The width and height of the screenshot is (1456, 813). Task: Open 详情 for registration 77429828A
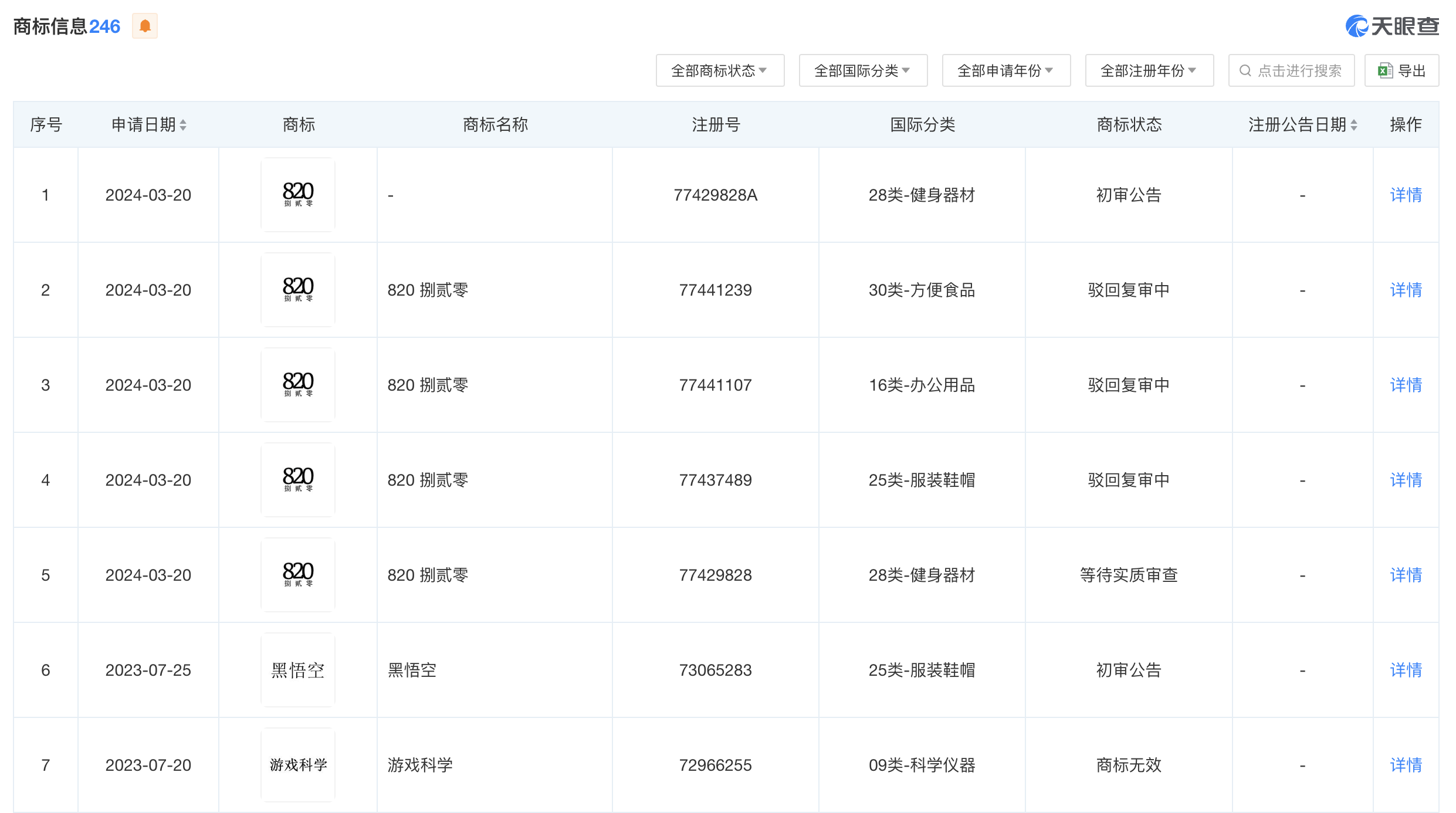click(1406, 195)
